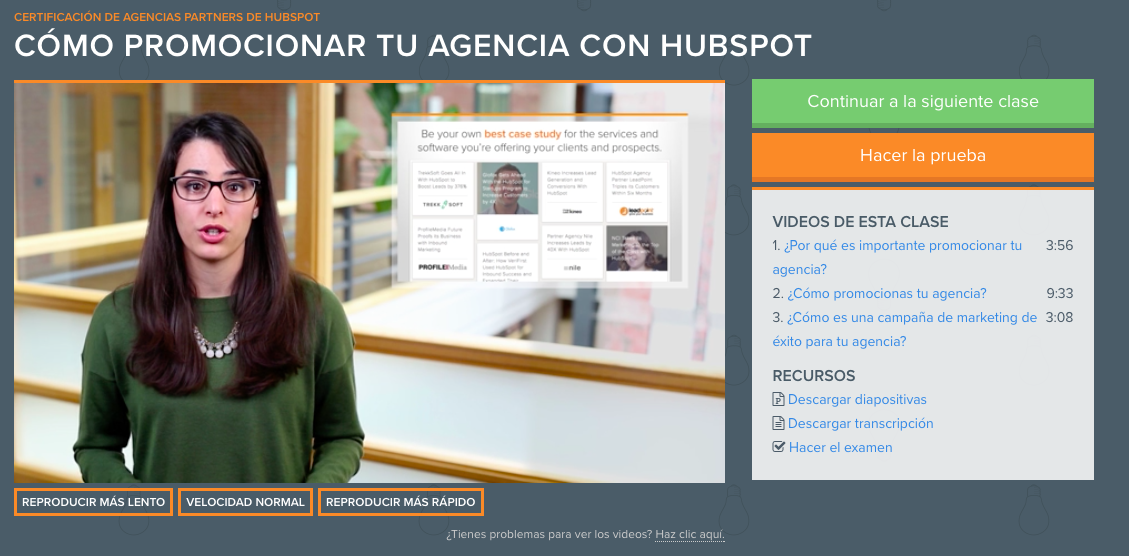Click the Recursos heading

click(x=814, y=376)
